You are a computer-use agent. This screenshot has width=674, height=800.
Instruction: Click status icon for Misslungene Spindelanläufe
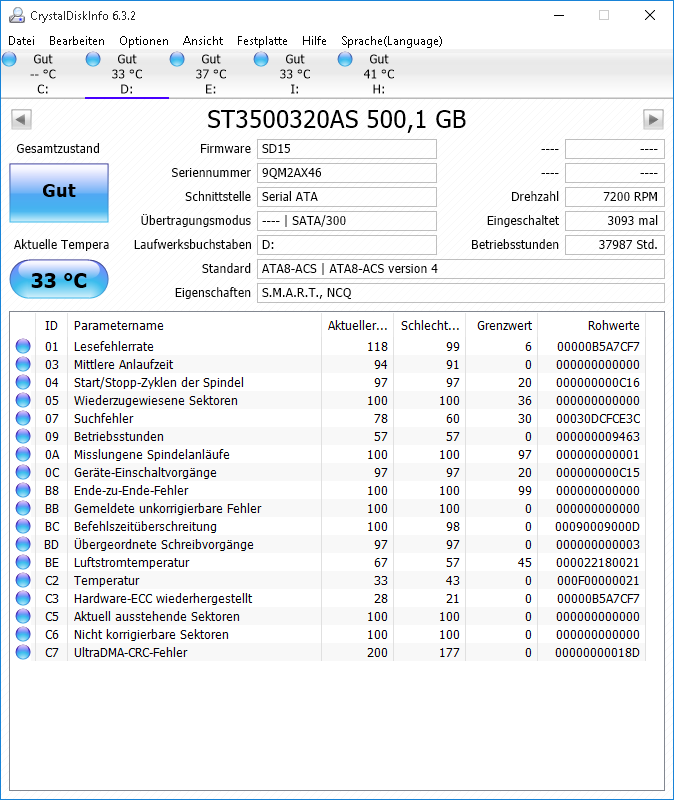(x=23, y=454)
